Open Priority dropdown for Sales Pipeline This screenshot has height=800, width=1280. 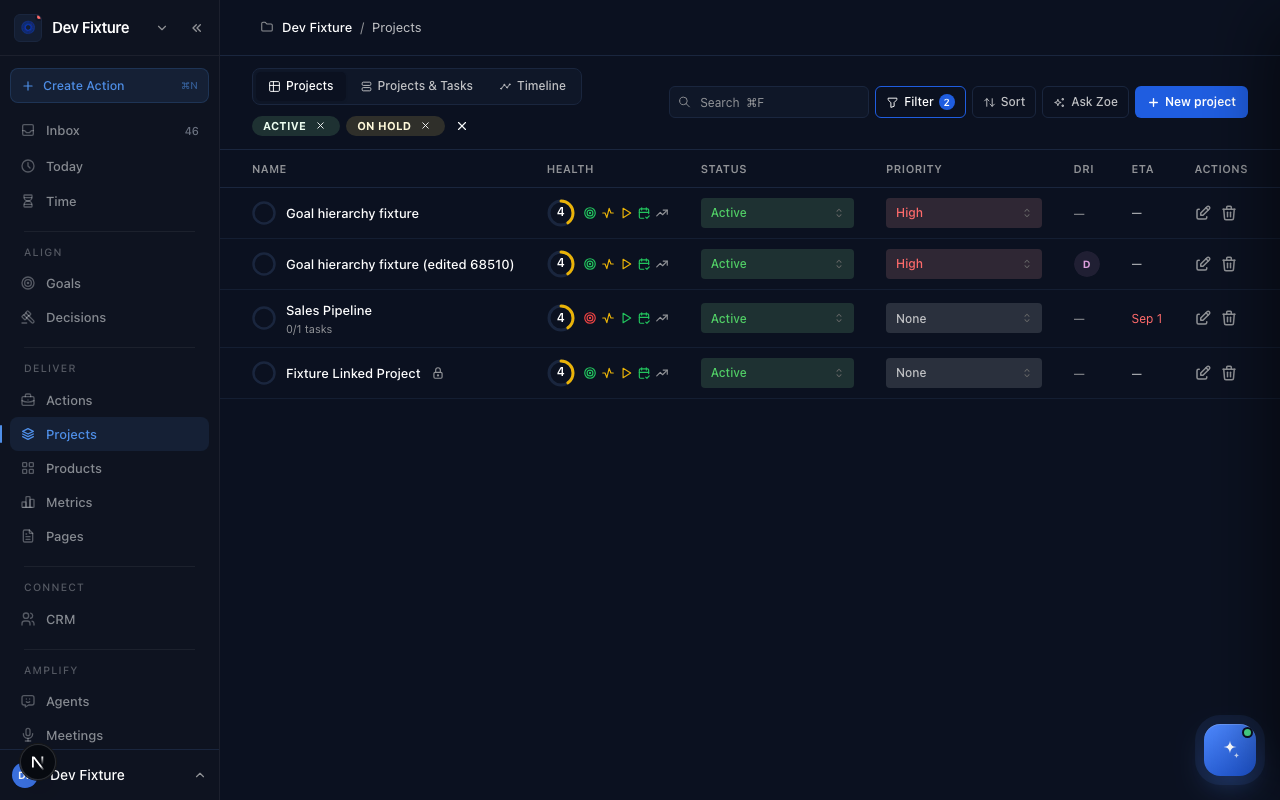pos(964,318)
